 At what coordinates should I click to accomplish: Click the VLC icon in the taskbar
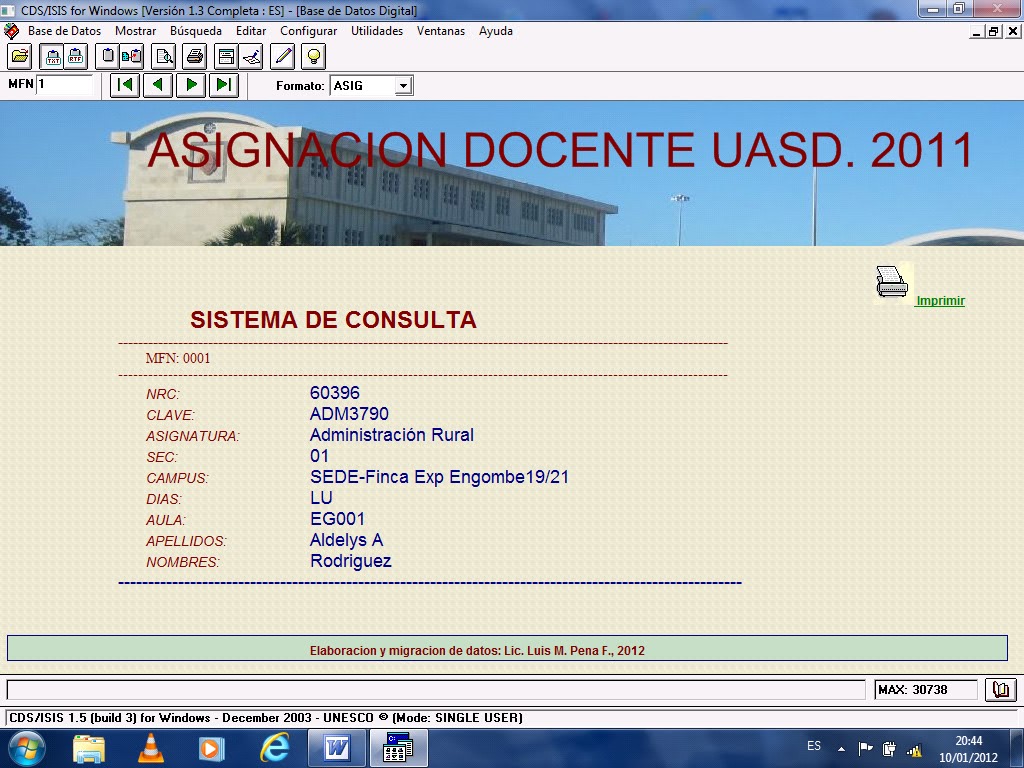tap(152, 747)
